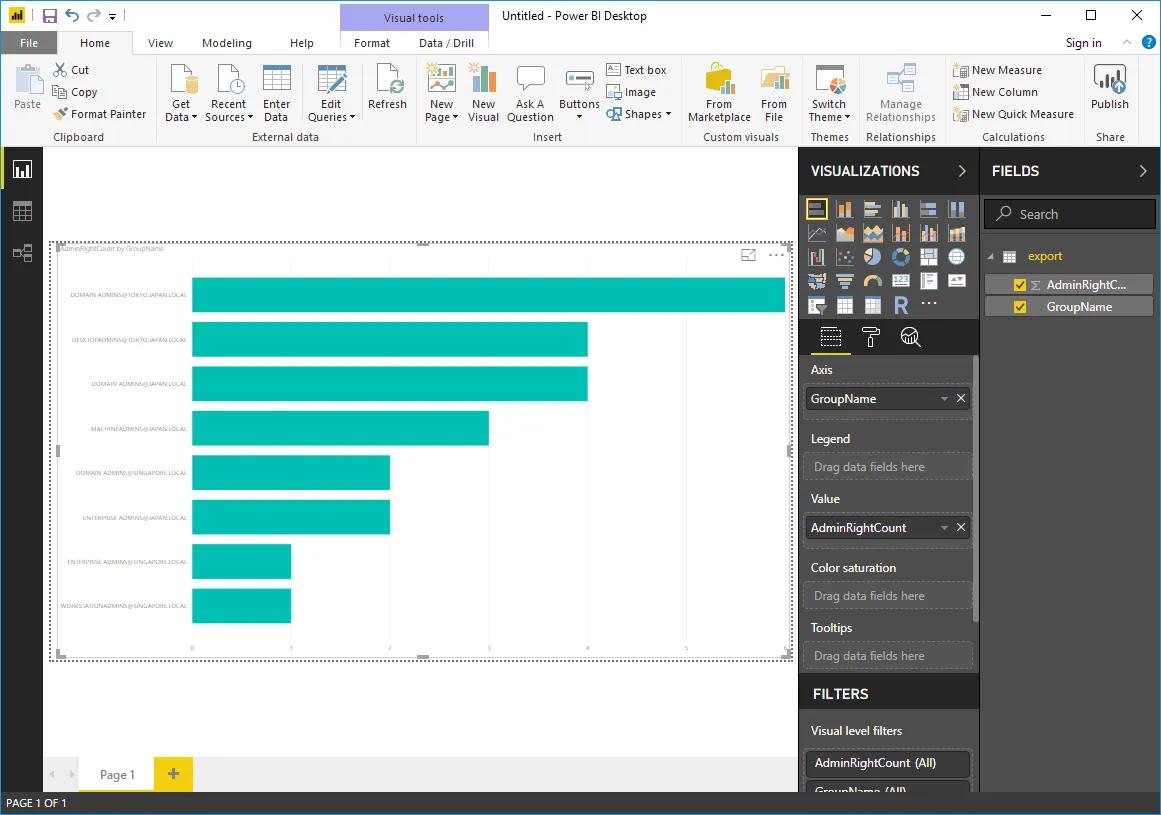This screenshot has height=815, width=1161.
Task: Click the Publish button
Action: 1109,87
